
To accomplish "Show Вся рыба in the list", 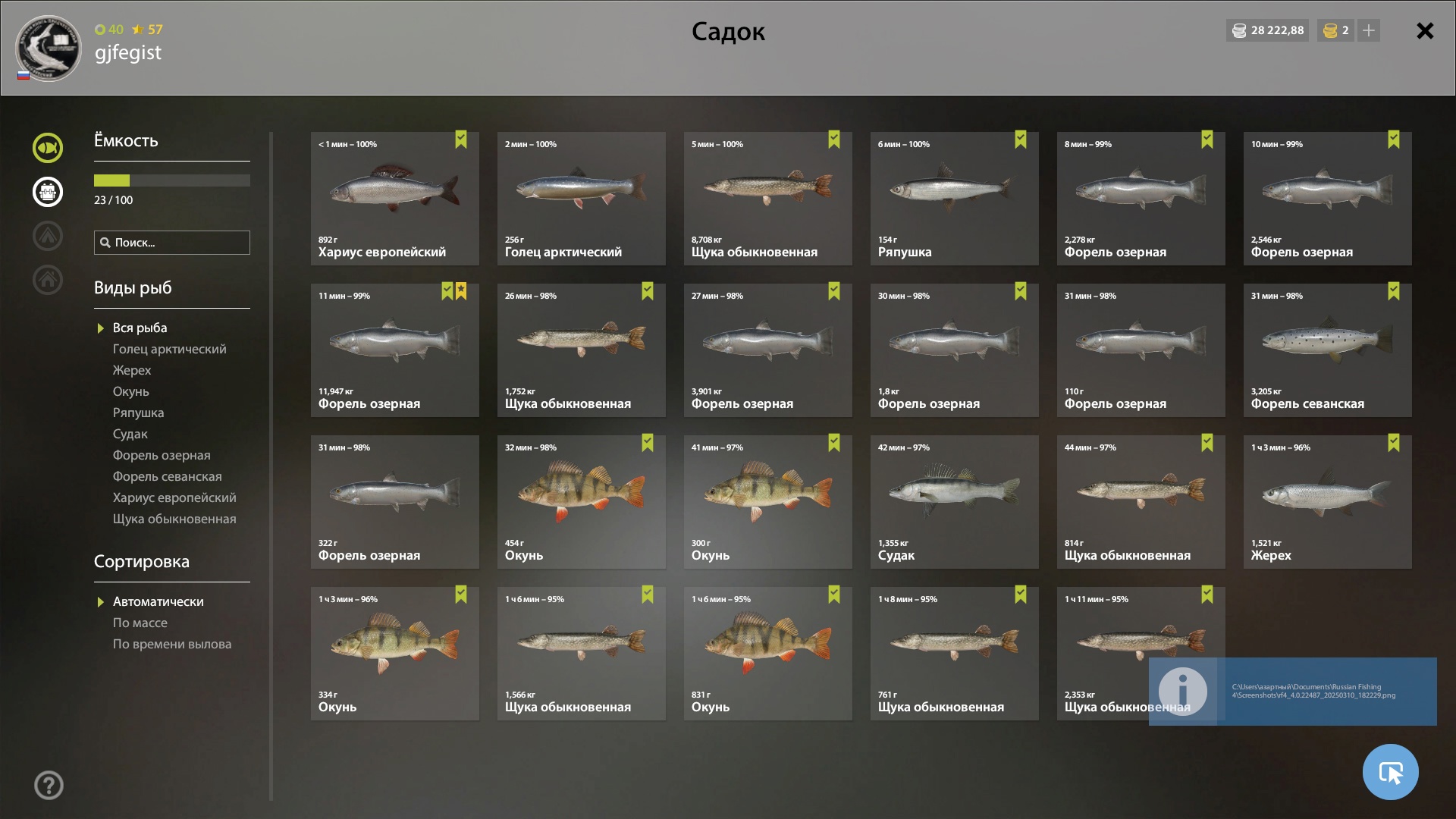I will 140,328.
